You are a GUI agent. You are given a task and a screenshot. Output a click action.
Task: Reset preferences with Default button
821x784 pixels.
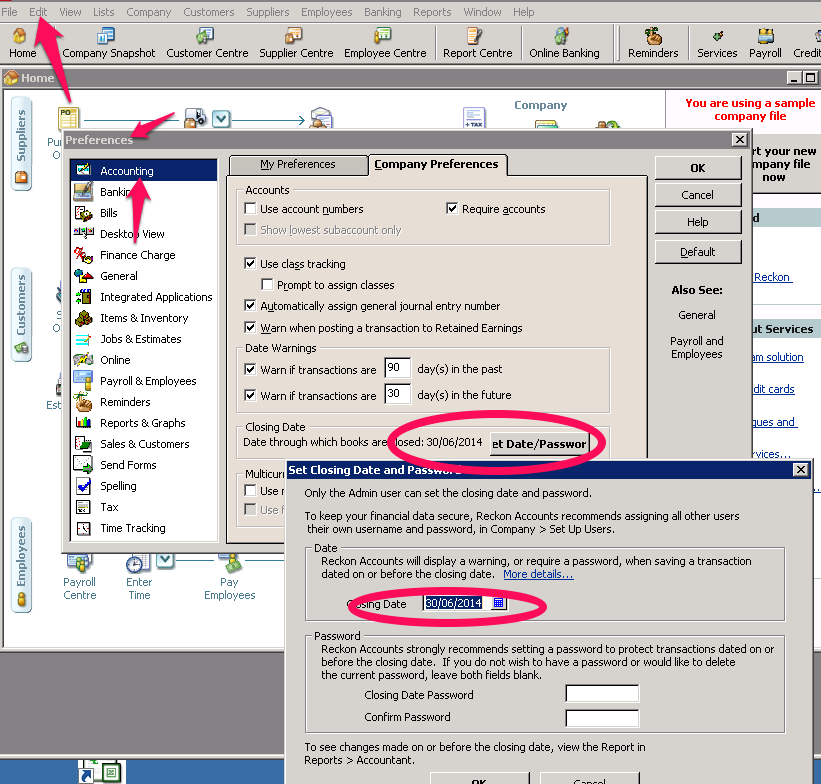click(697, 252)
